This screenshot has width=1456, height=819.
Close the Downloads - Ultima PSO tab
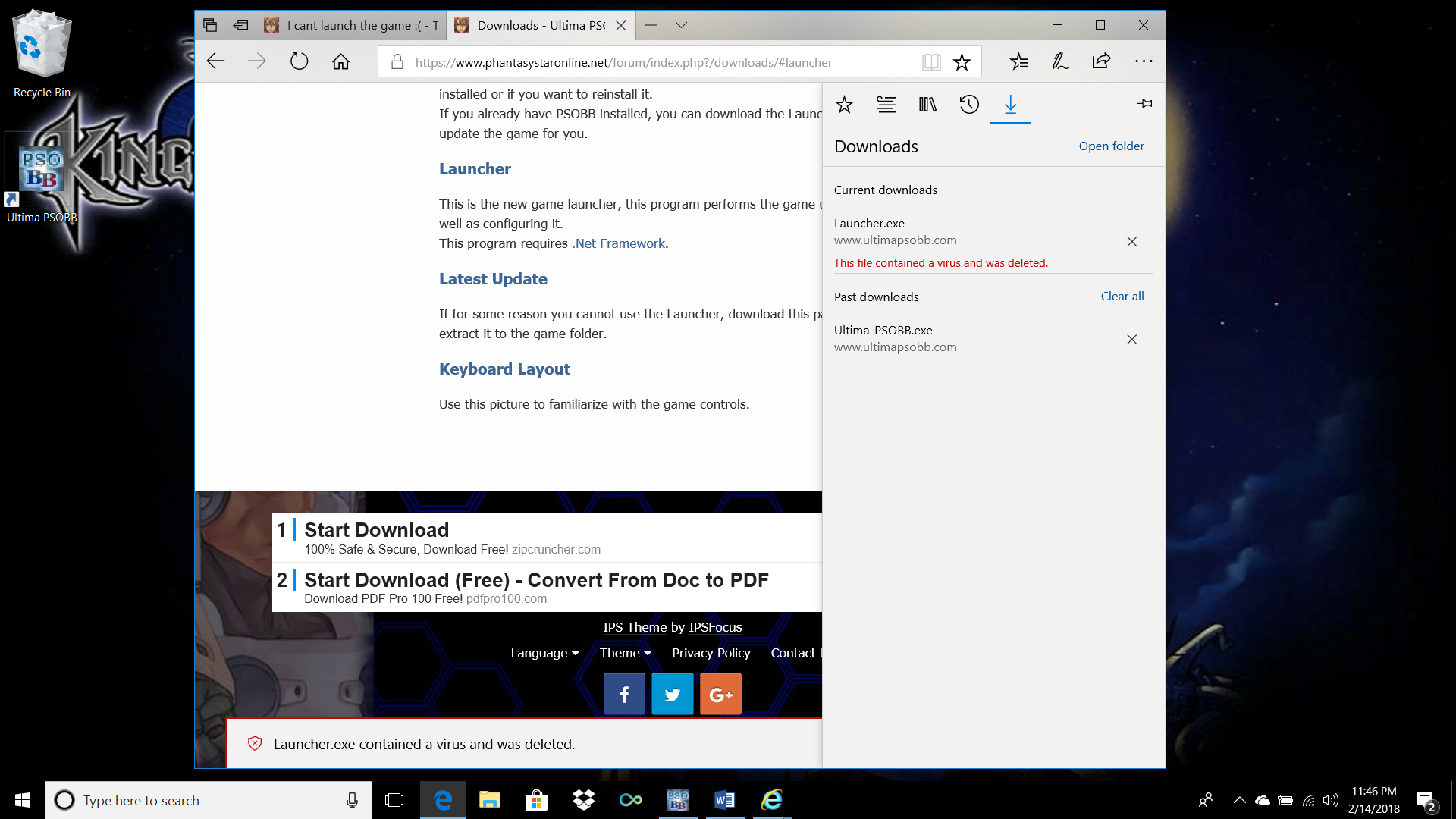point(620,25)
